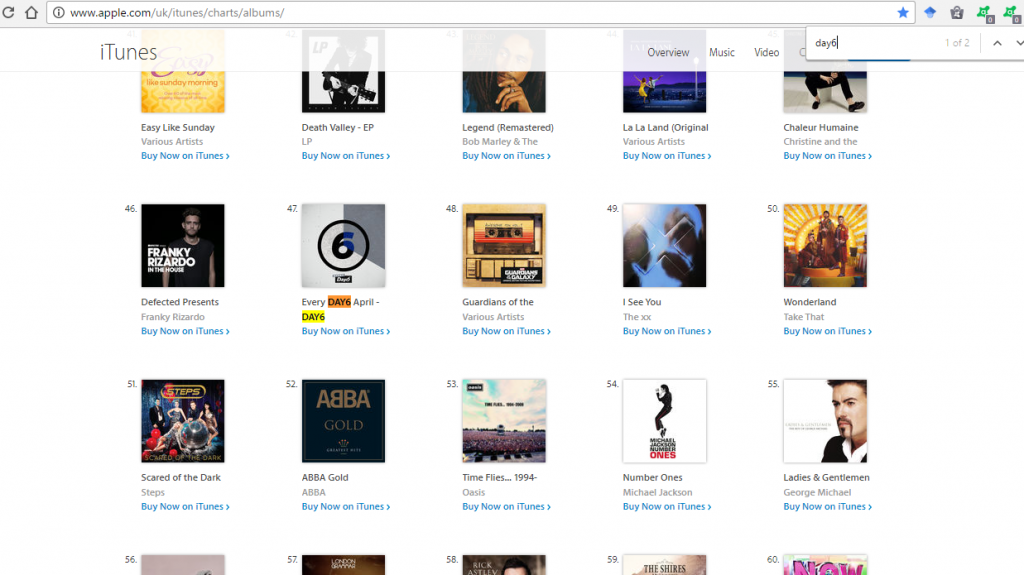Open the Easy Like Sunday album cover
This screenshot has height=575, width=1024.
(x=183, y=71)
